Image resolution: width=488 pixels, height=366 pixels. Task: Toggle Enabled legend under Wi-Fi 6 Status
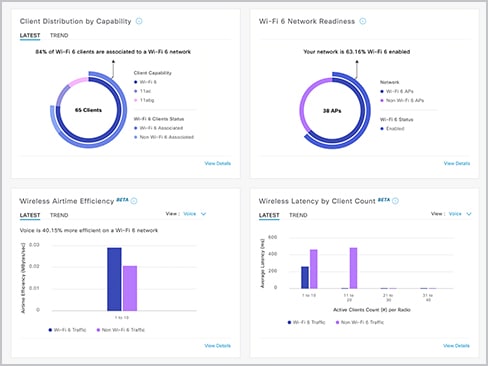click(x=392, y=129)
